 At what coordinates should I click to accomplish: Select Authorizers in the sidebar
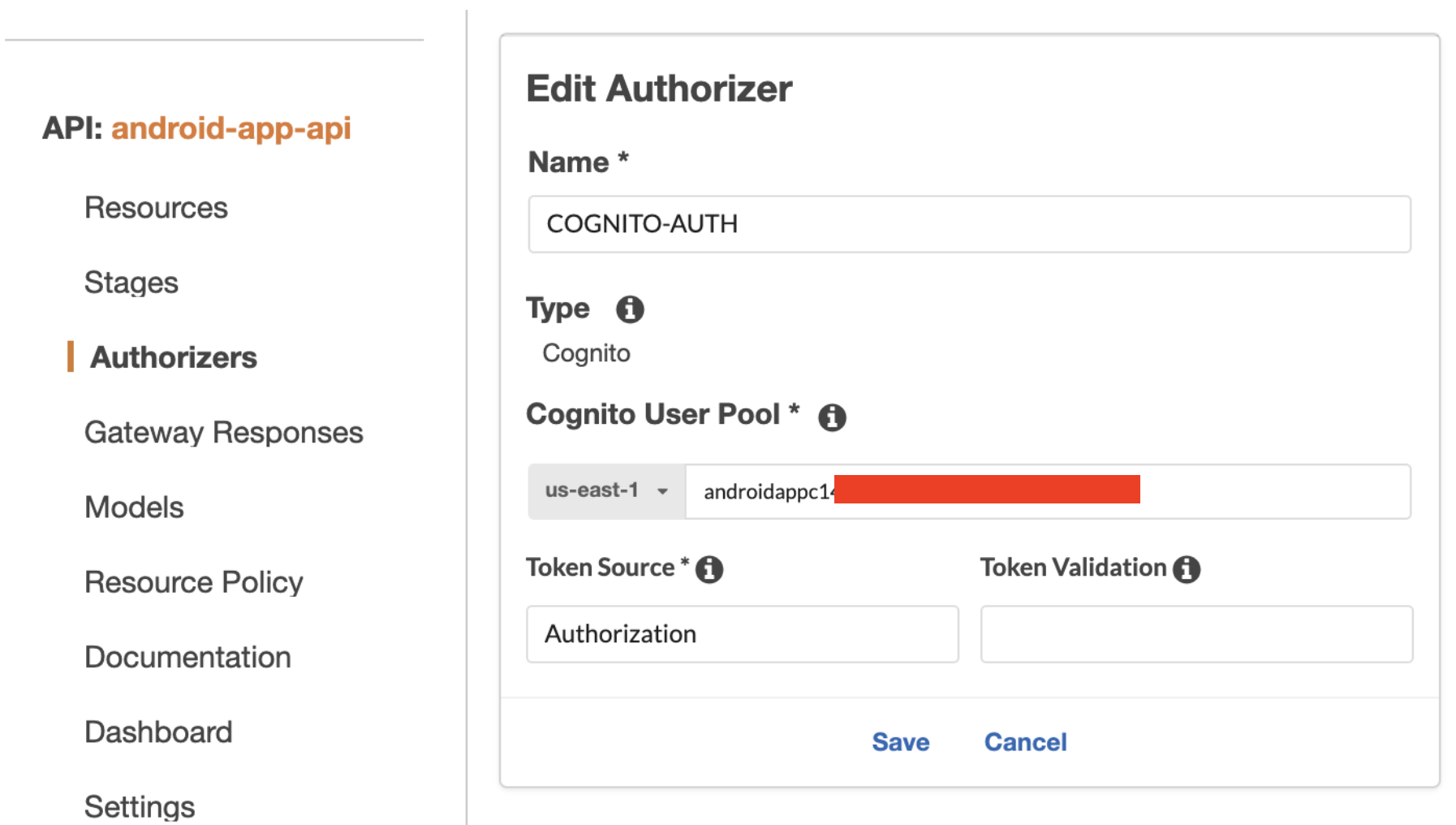tap(174, 357)
